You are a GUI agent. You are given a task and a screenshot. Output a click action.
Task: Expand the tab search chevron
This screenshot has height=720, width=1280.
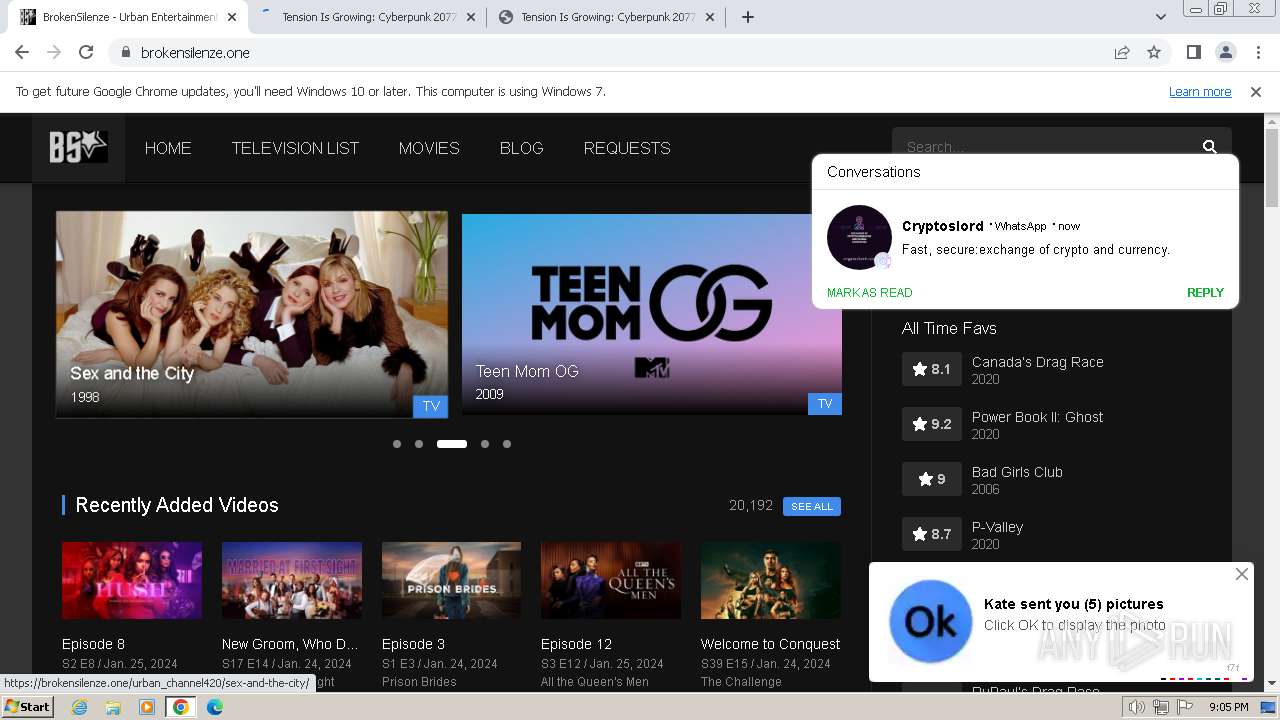click(1160, 16)
